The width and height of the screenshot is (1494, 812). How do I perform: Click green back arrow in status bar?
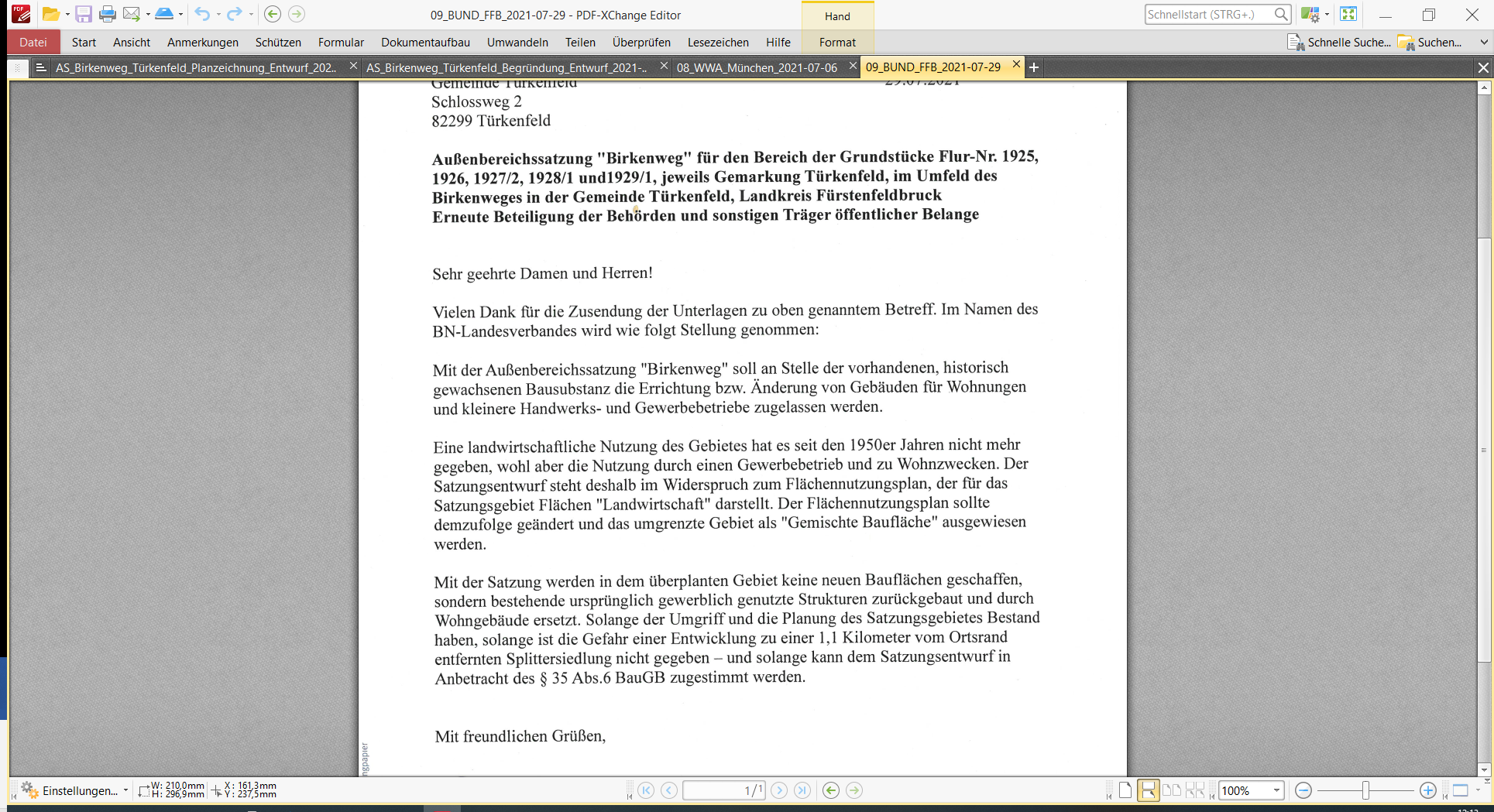tap(831, 790)
